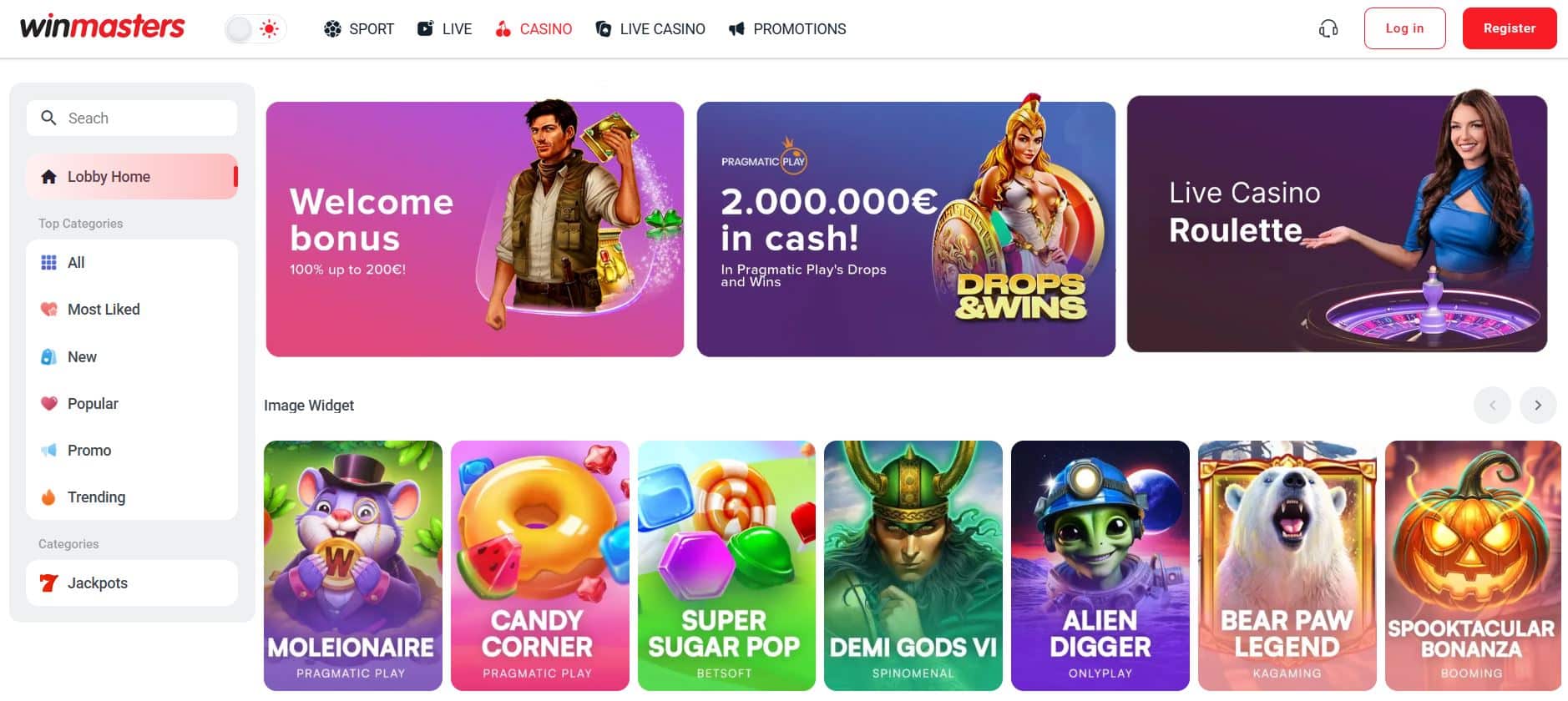Image resolution: width=1568 pixels, height=701 pixels.
Task: Open the Welcome bonus banner
Action: [x=474, y=229]
